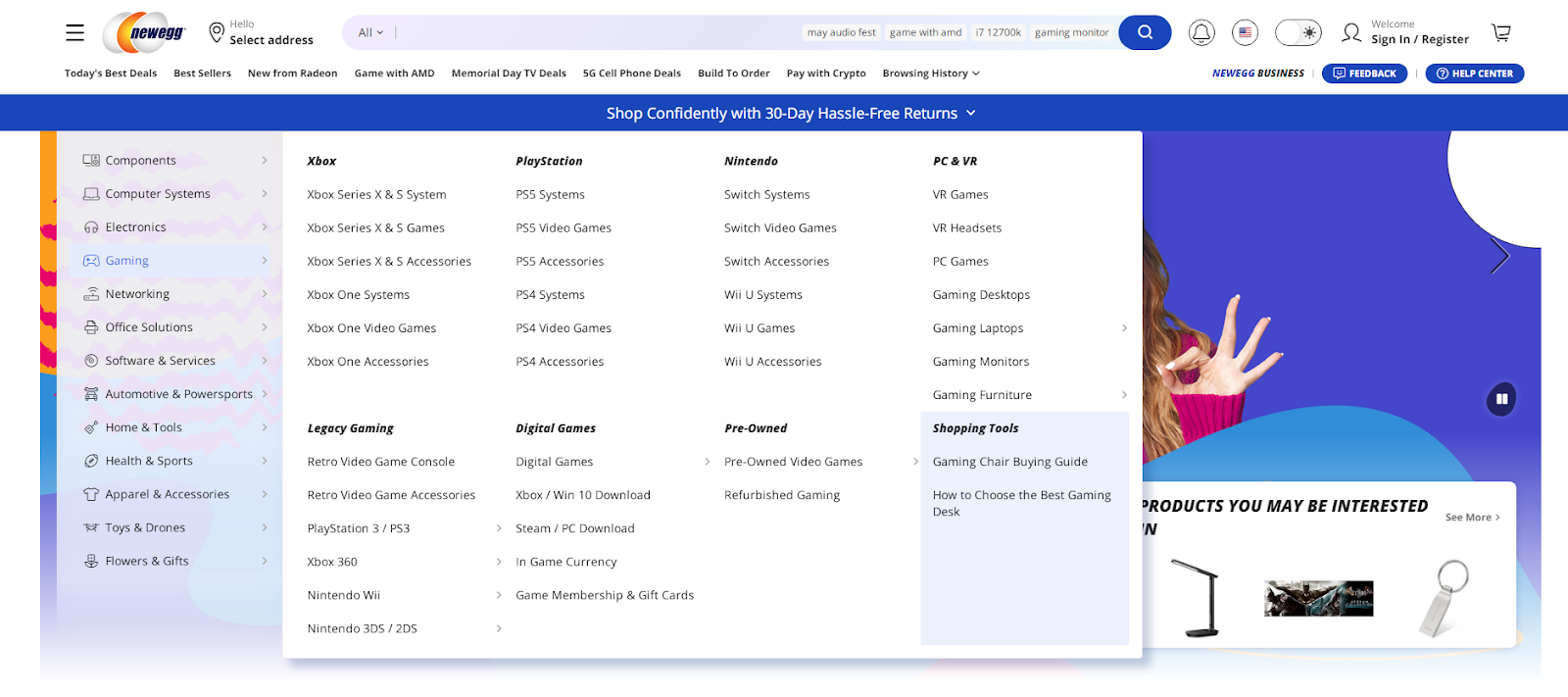Open the All search category dropdown
The image size is (1568, 697).
[x=370, y=32]
